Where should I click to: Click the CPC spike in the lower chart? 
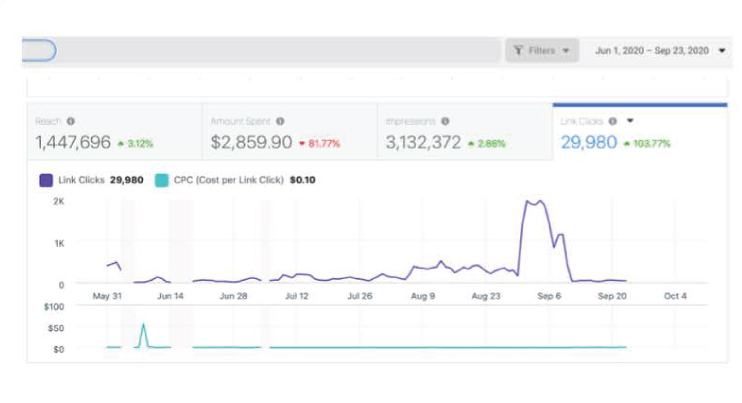point(143,326)
